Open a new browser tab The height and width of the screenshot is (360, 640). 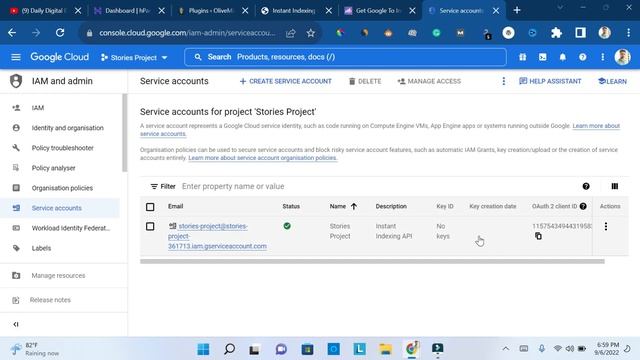click(517, 11)
